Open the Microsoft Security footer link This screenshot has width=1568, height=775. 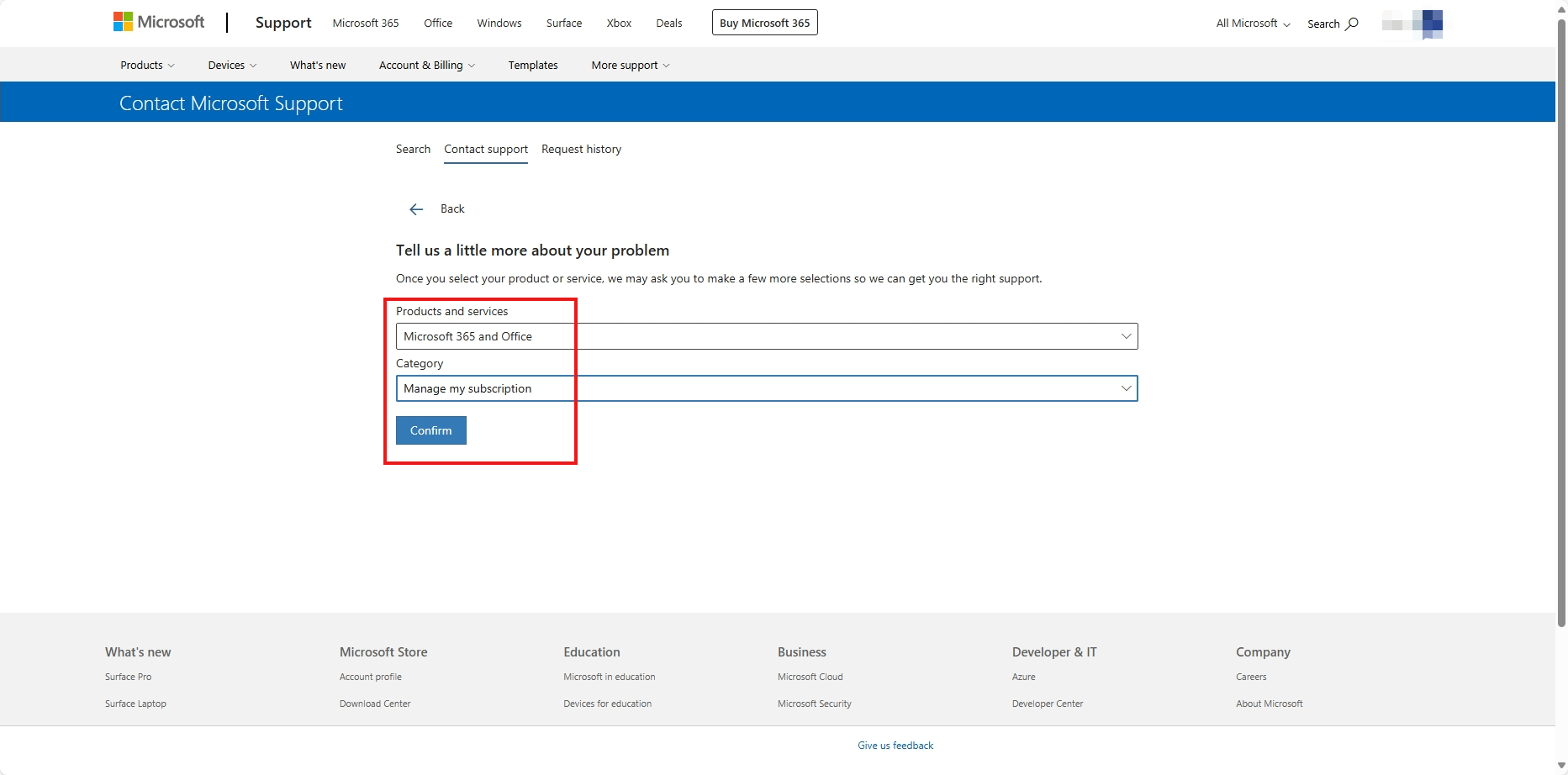[815, 704]
